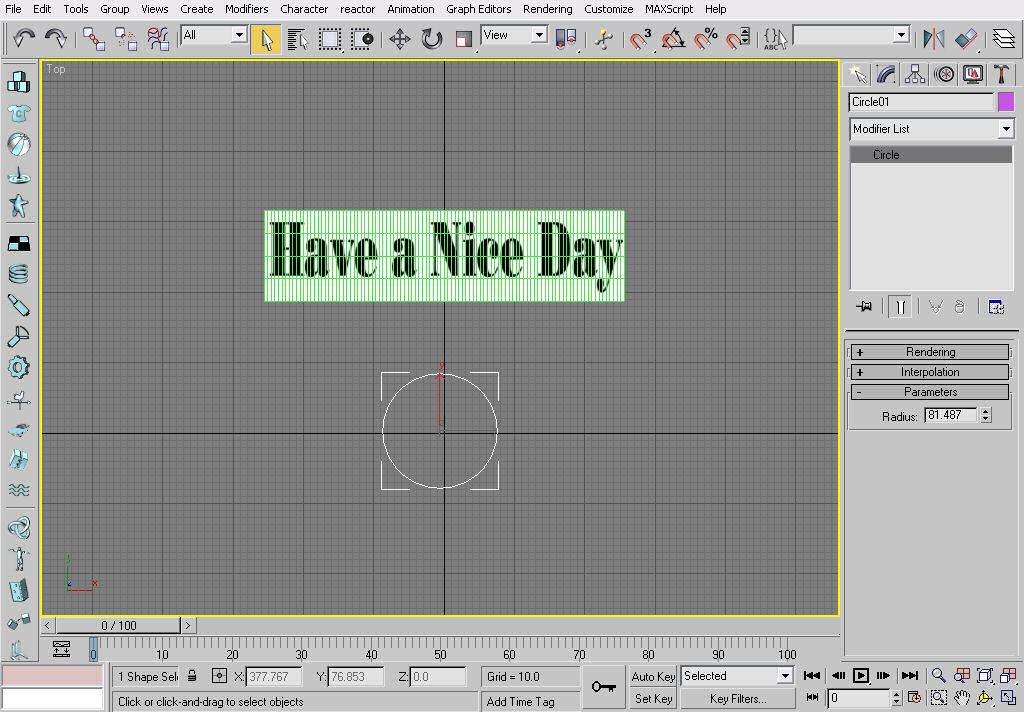Open the View reference coordinate dropdown

539,35
